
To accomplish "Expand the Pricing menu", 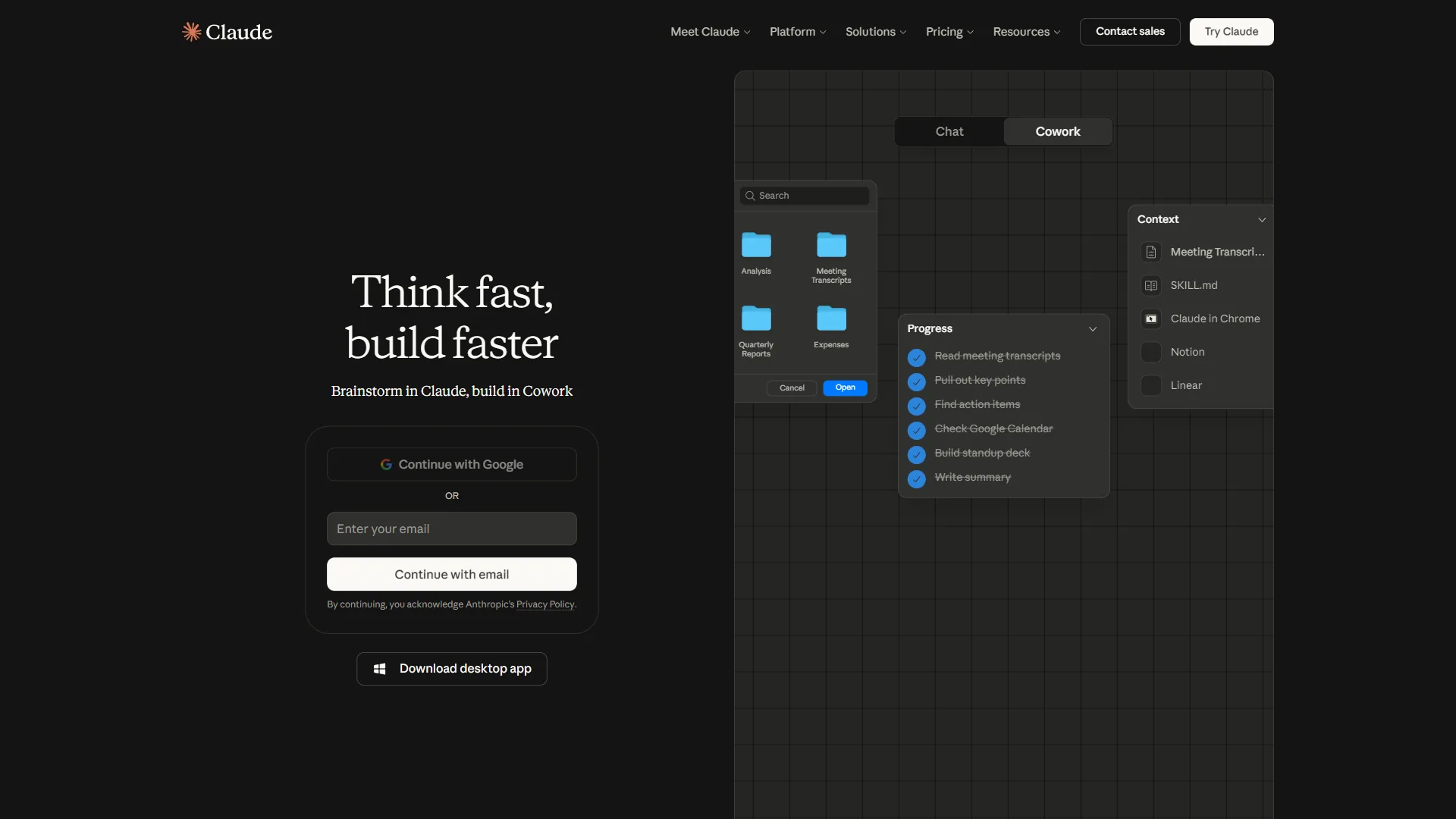I will click(x=949, y=32).
